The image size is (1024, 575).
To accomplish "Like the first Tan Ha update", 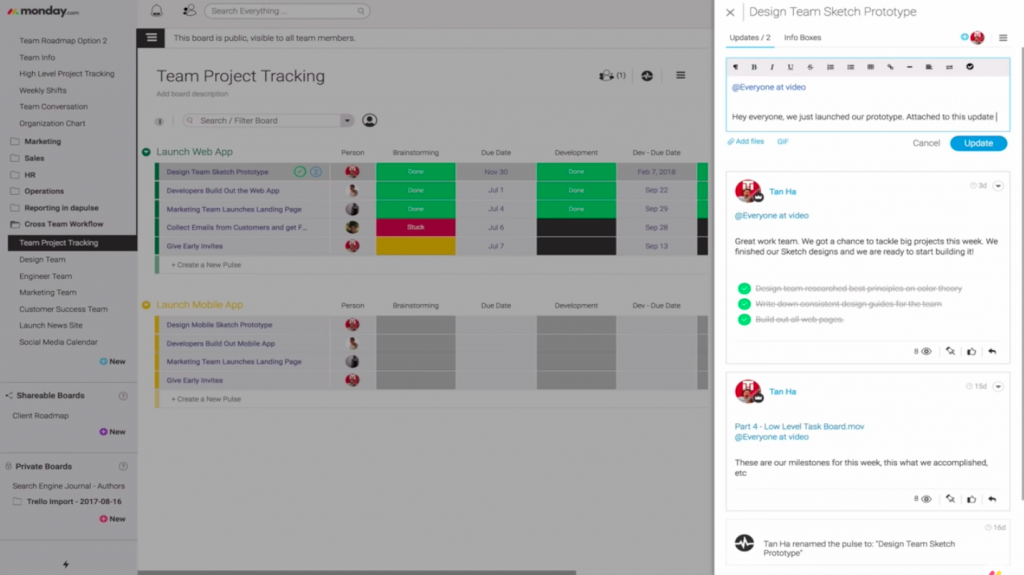I will 971,351.
